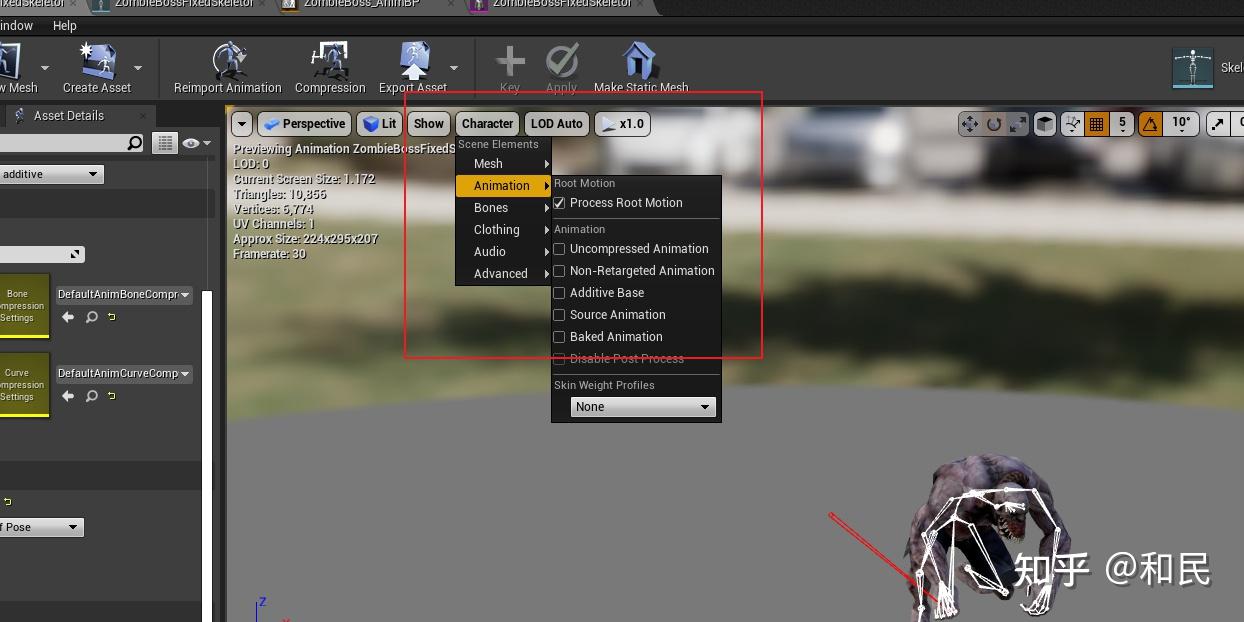This screenshot has height=622, width=1244.
Task: Enable the Additive Base checkbox
Action: point(559,292)
